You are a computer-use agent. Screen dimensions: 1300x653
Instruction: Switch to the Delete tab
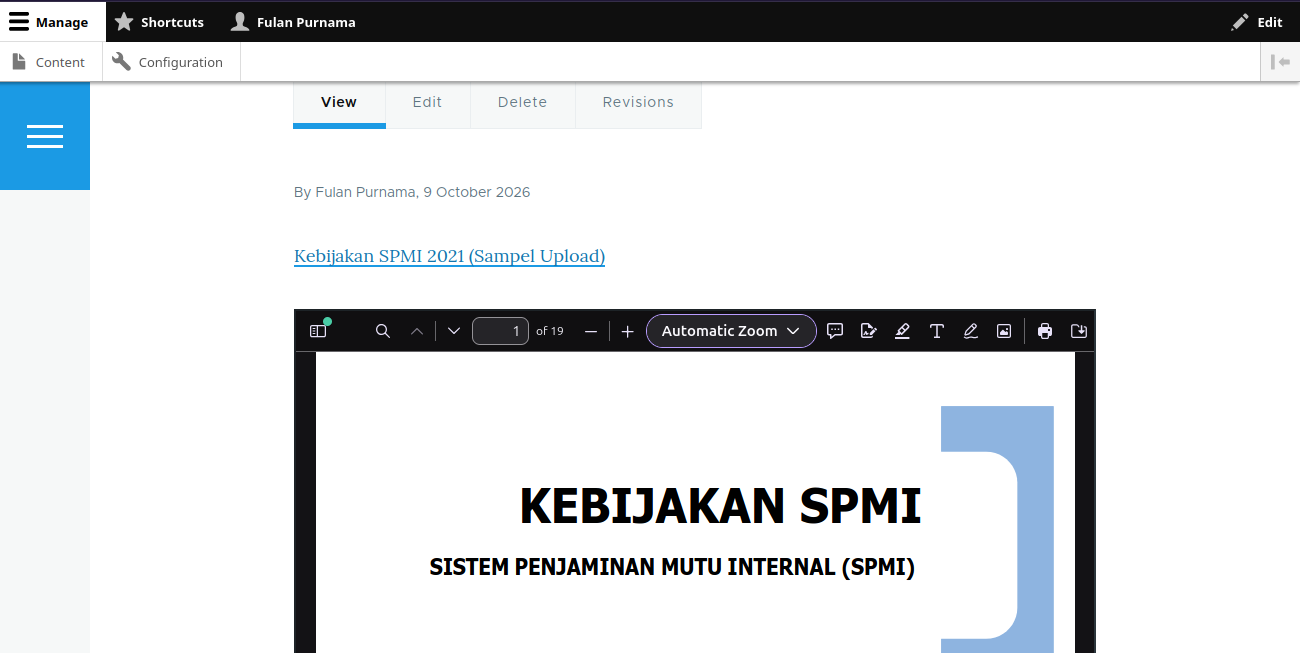coord(523,103)
